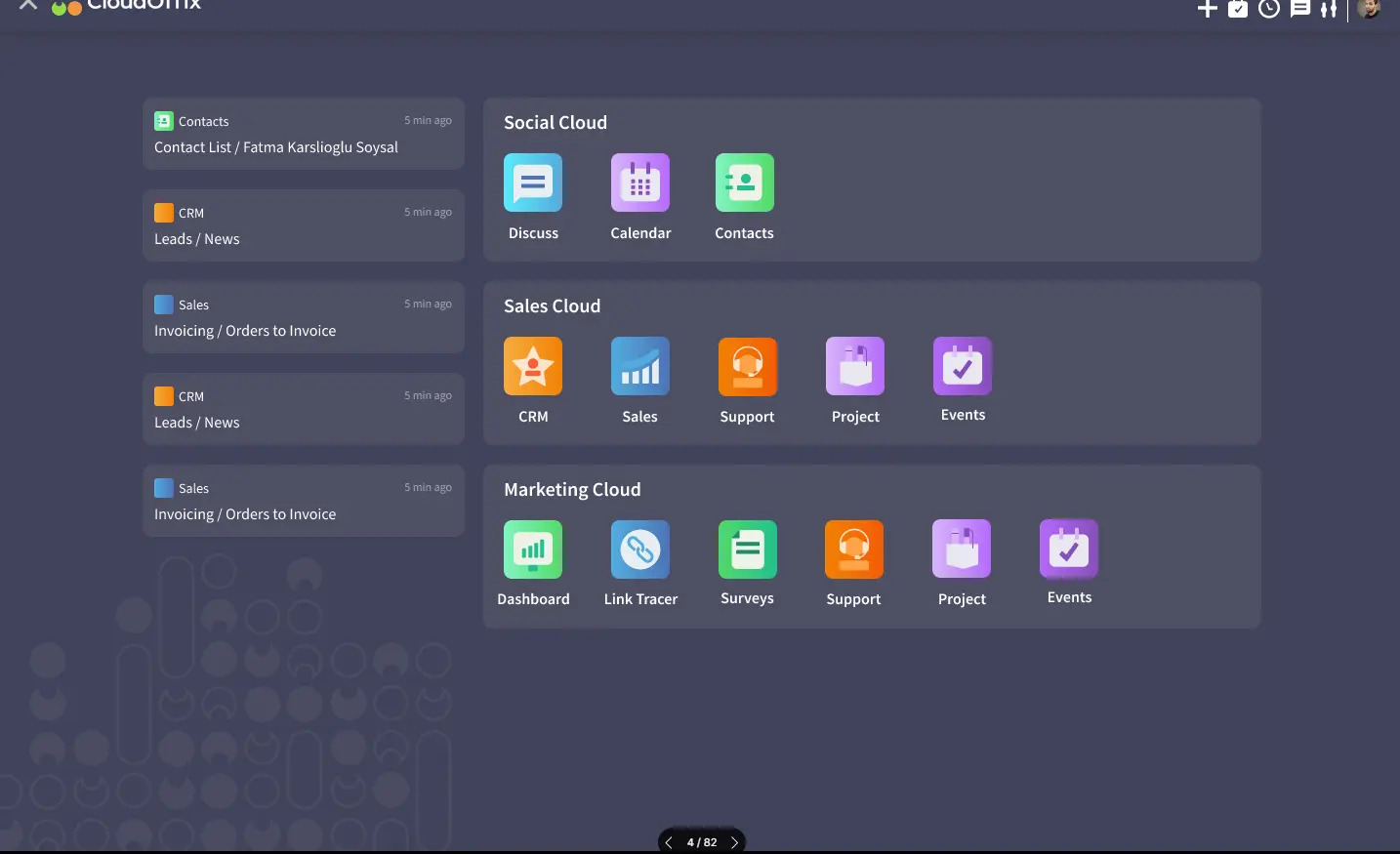This screenshot has width=1400, height=854.
Task: Go to the previous page arrow
Action: point(669,842)
